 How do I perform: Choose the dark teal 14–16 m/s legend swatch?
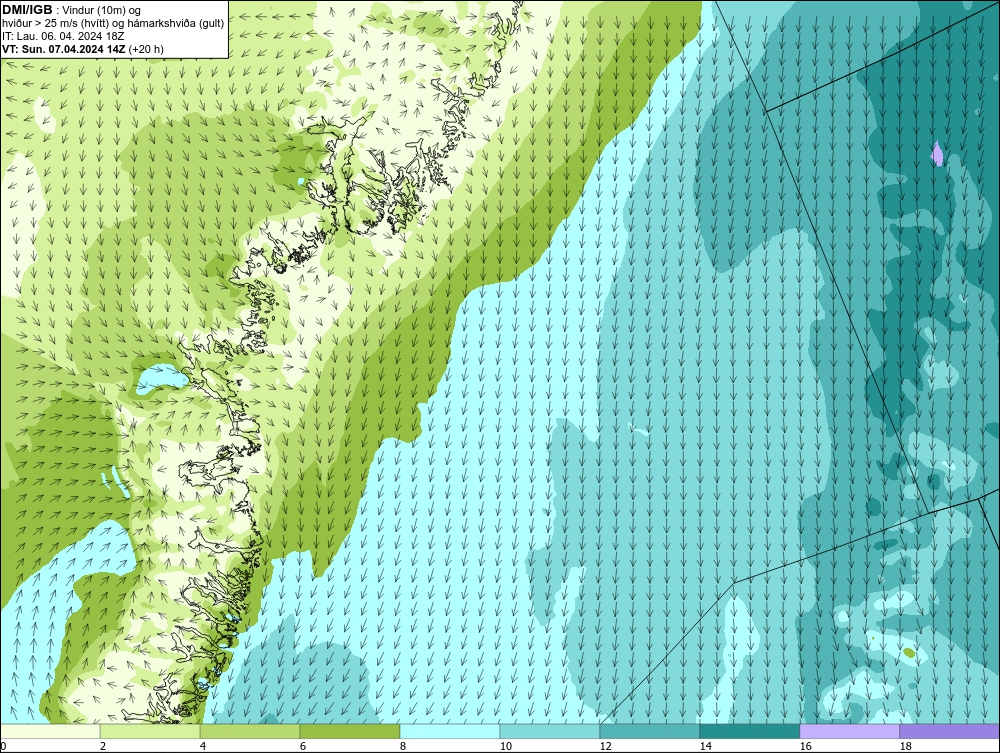pos(749,731)
